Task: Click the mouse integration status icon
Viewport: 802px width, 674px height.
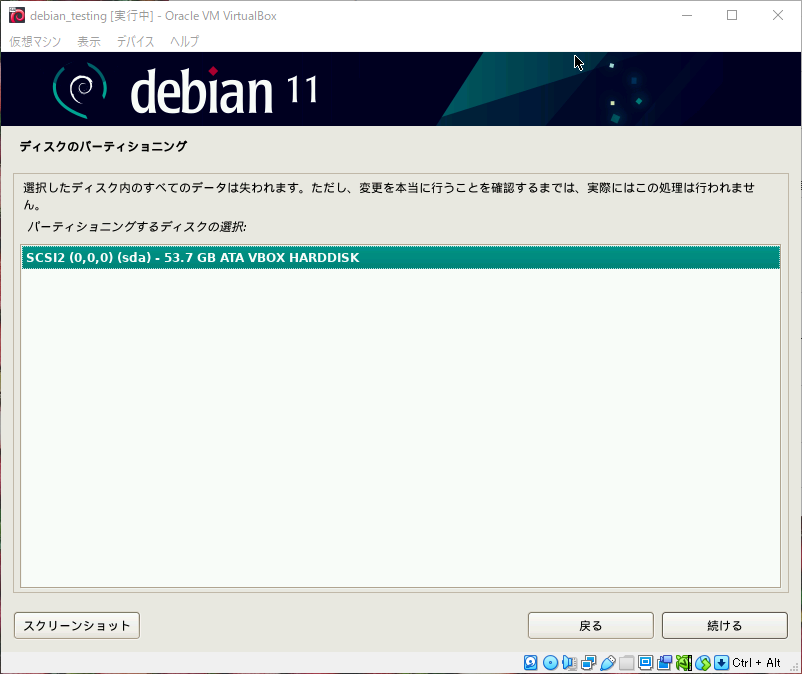Action: (703, 663)
